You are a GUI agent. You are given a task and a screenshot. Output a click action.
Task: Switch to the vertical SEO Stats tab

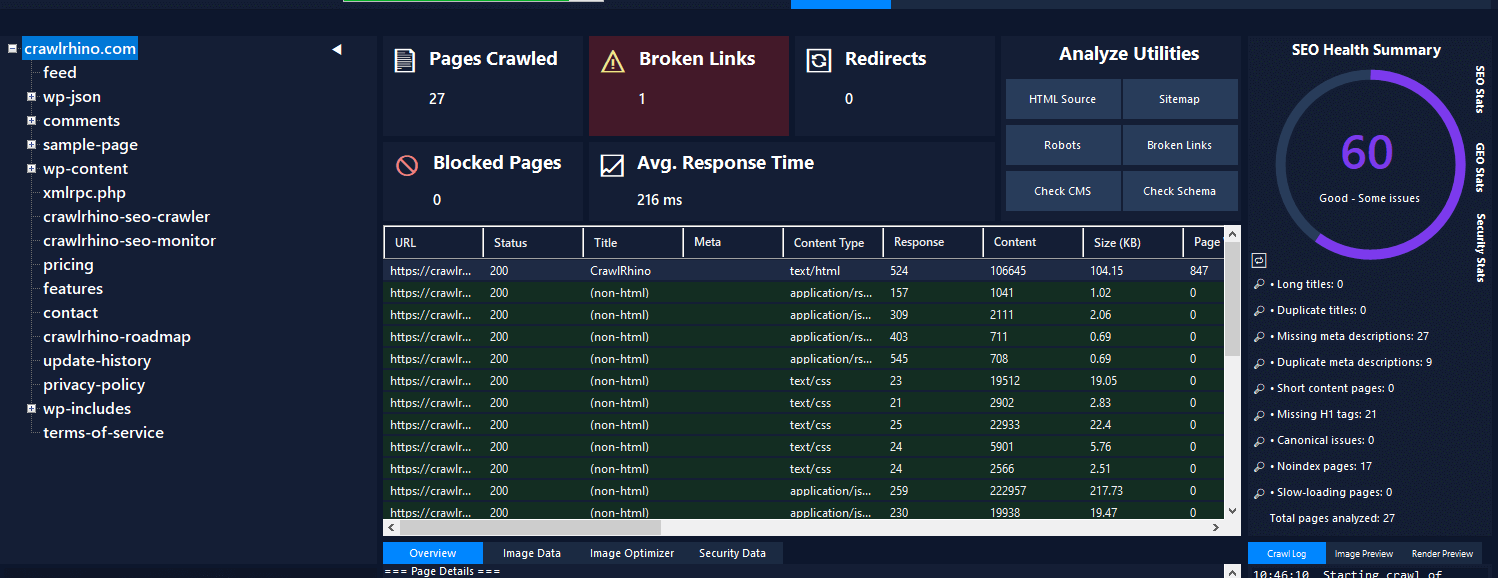[x=1480, y=89]
